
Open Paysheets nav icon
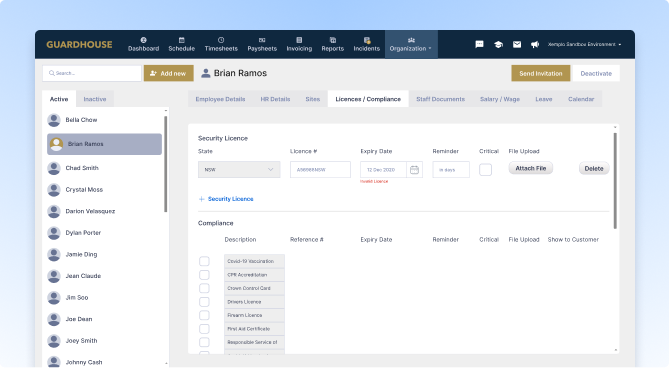(x=262, y=40)
